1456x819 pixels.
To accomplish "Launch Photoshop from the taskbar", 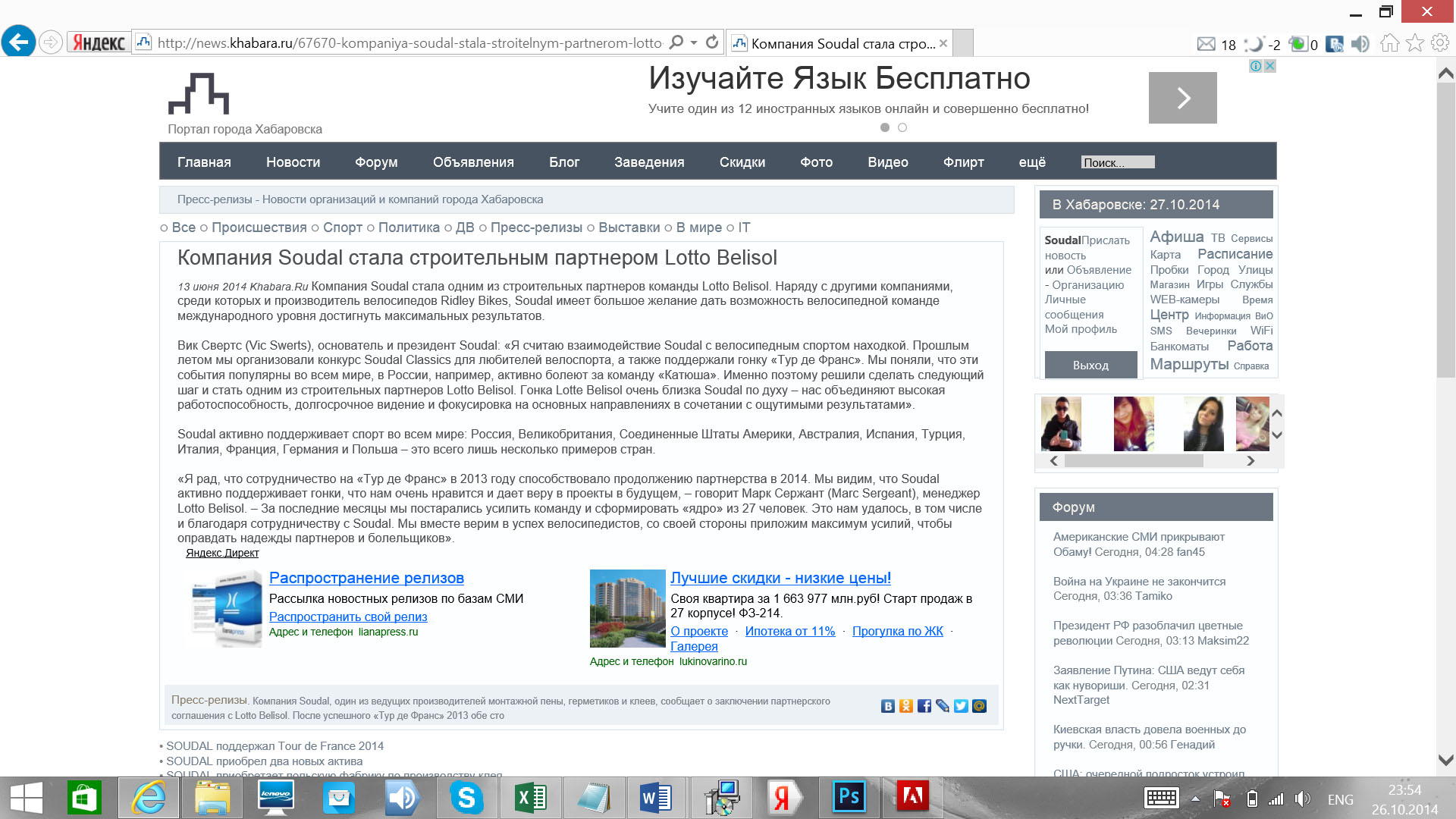I will [x=849, y=798].
